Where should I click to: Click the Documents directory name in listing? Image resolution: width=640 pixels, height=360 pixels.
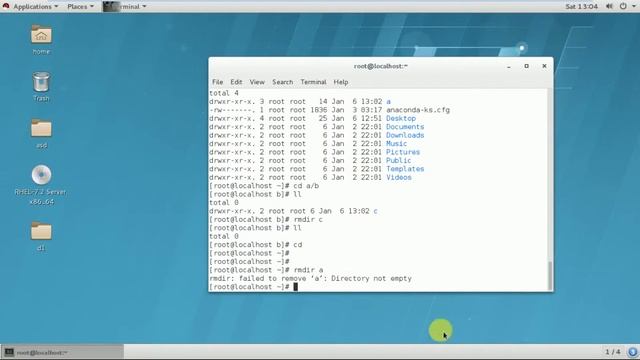click(x=405, y=127)
